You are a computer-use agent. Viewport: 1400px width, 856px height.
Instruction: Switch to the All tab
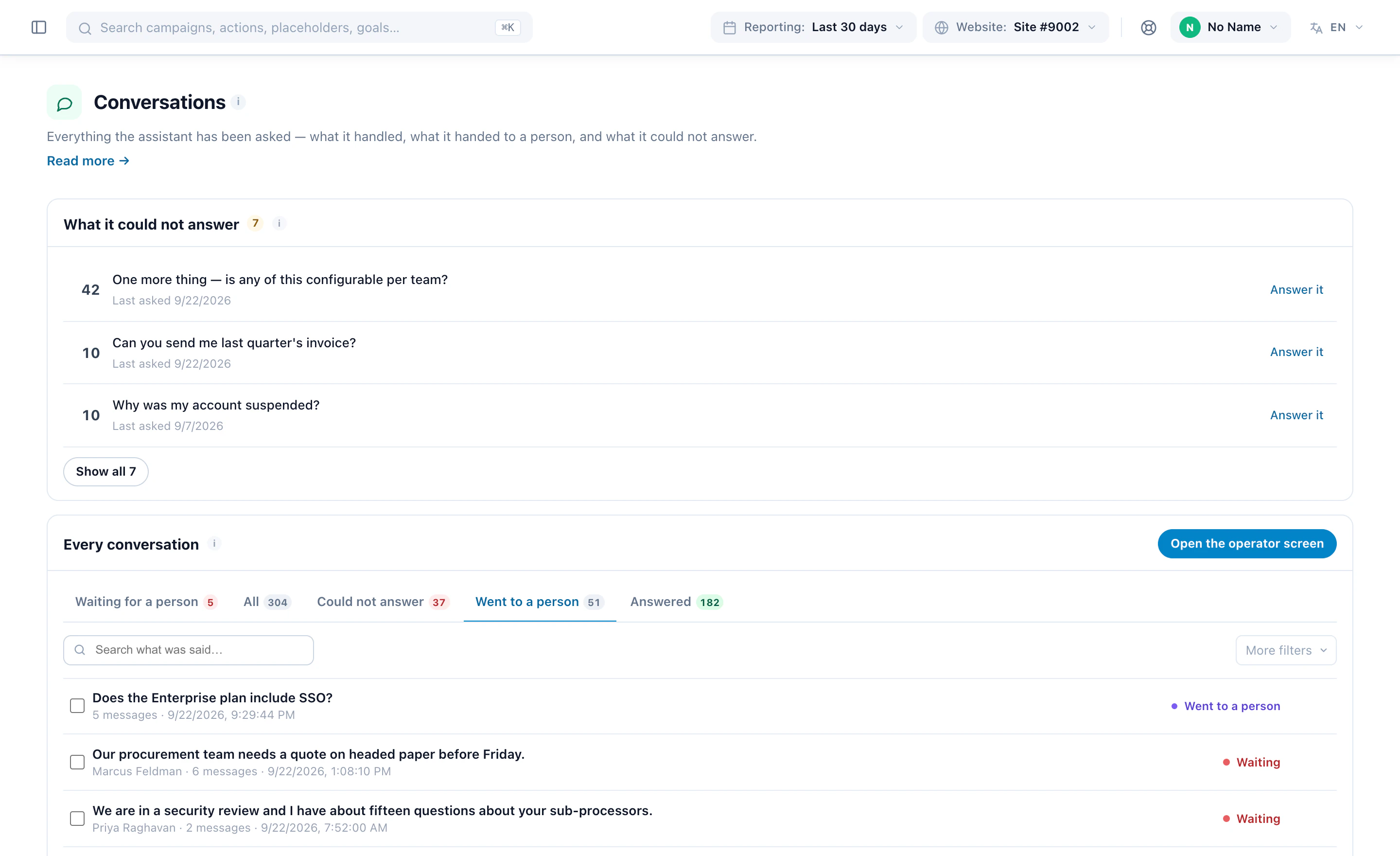[267, 601]
